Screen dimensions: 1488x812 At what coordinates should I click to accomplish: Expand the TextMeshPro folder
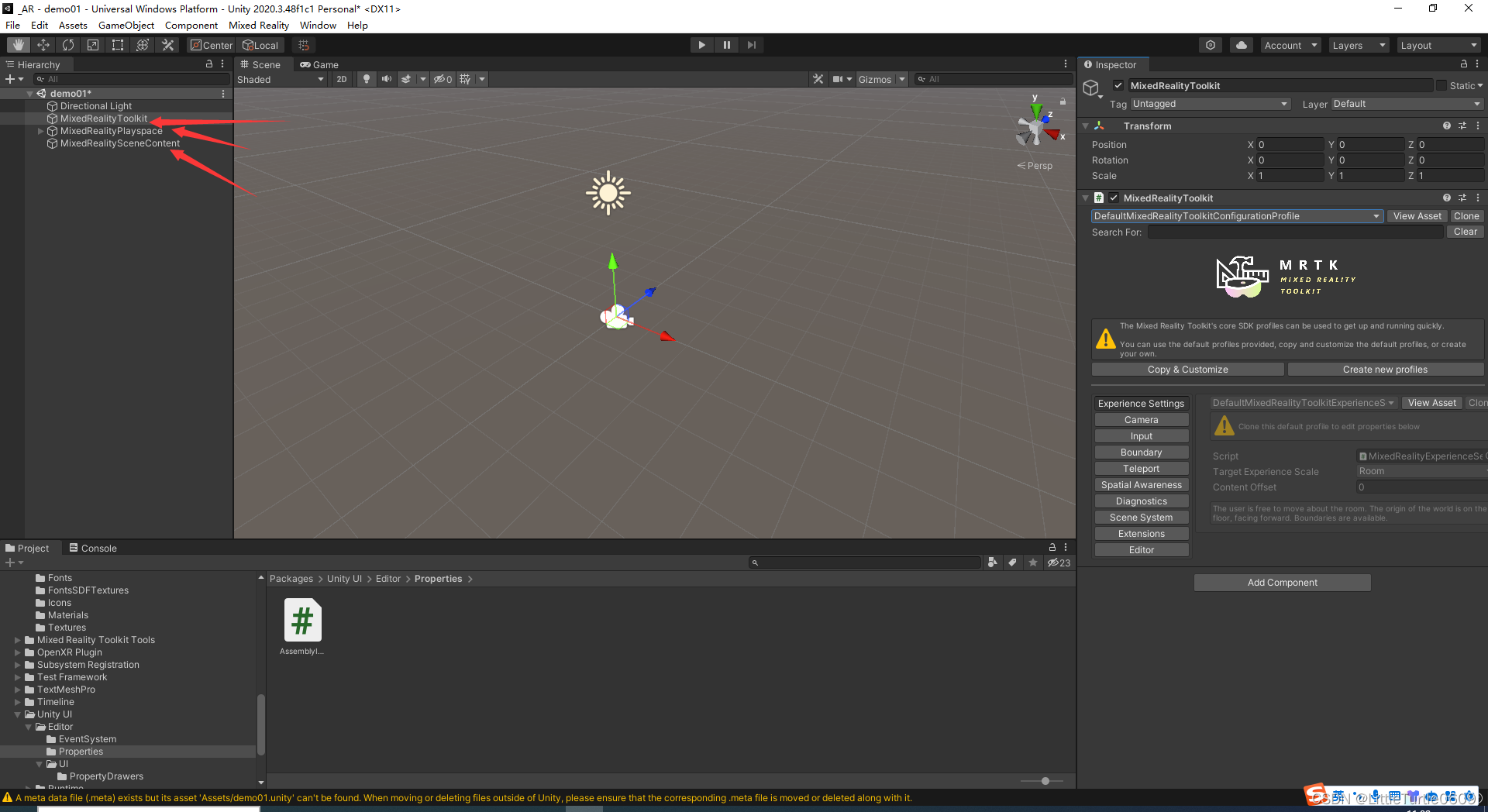pos(18,690)
